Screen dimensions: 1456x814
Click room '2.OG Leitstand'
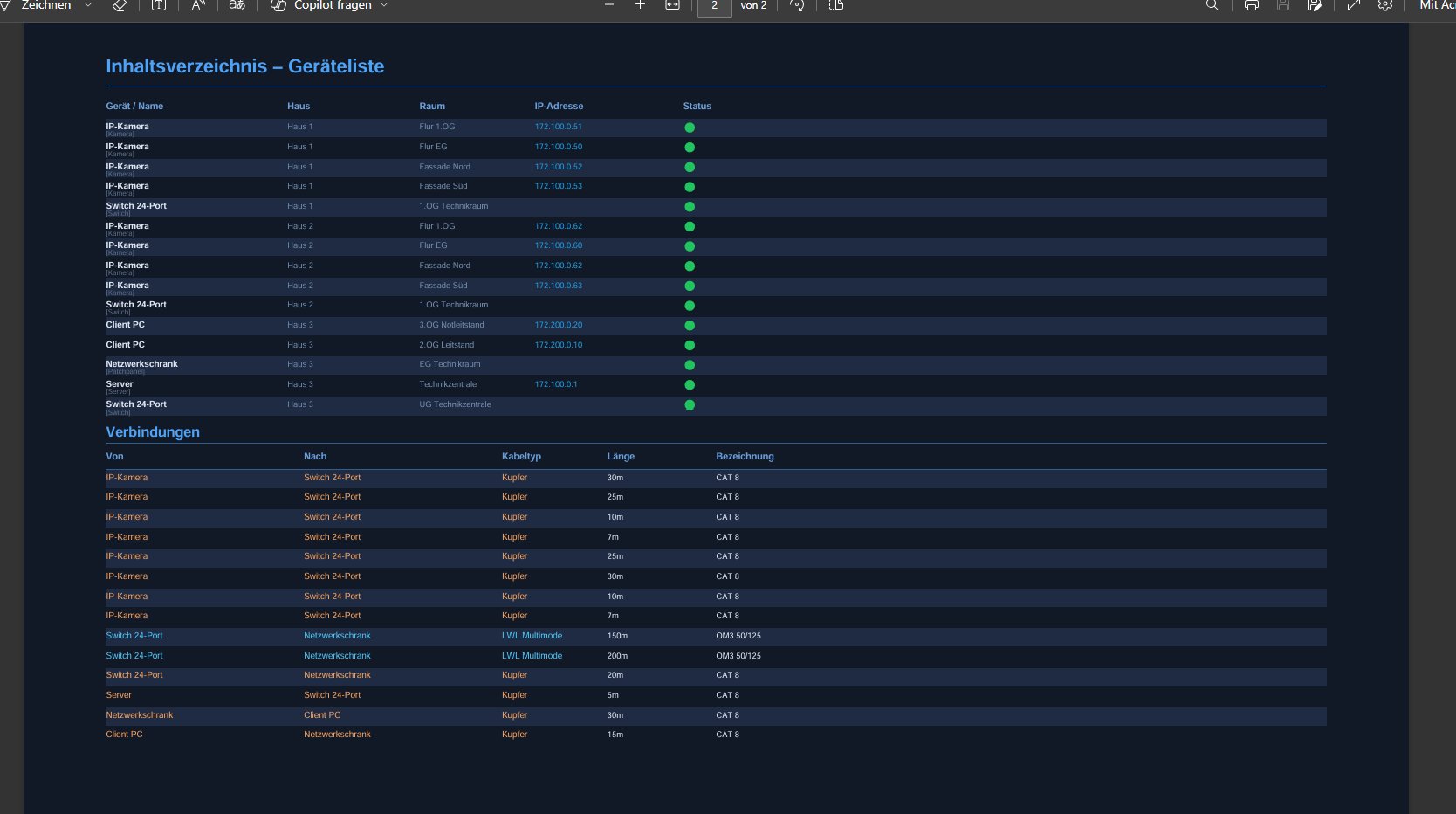447,345
